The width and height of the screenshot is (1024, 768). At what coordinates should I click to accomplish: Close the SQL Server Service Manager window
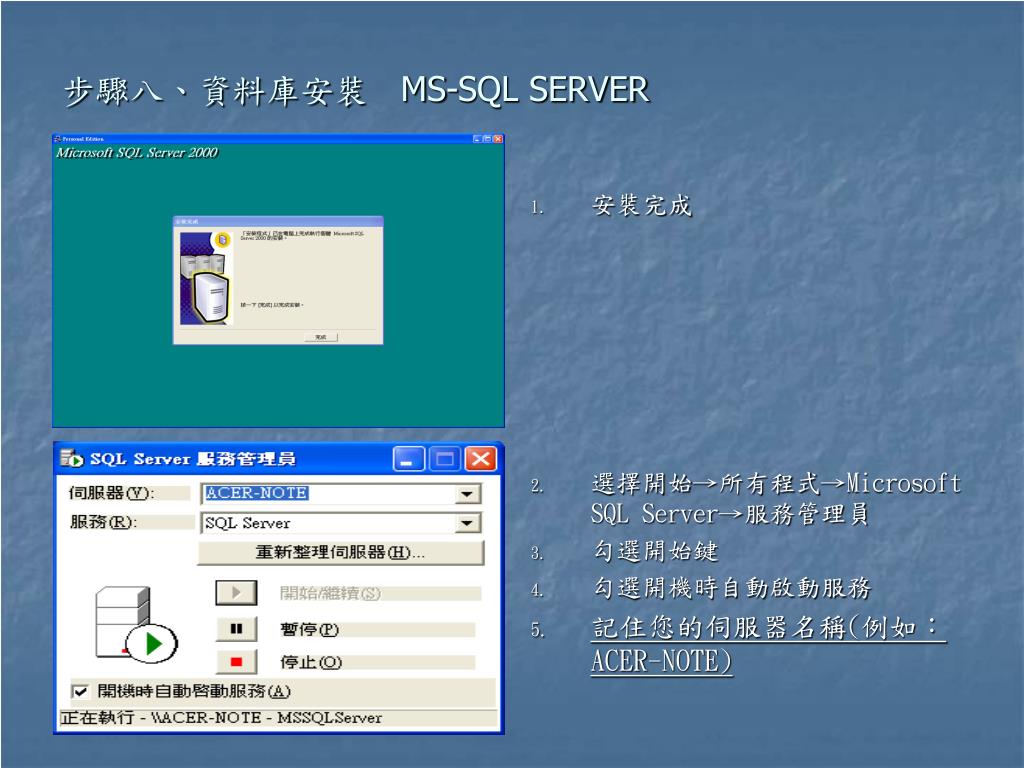(x=481, y=459)
